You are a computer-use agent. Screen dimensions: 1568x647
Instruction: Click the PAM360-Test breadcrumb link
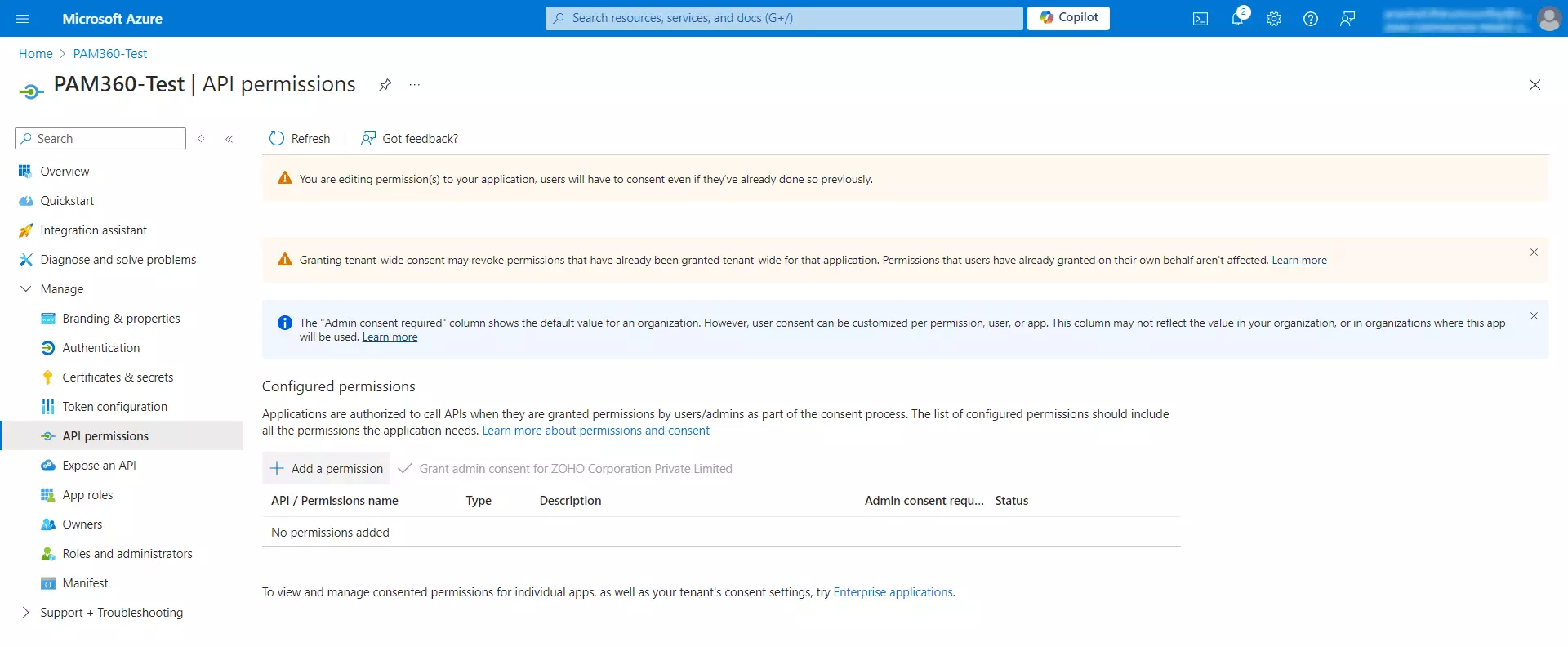[x=110, y=54]
